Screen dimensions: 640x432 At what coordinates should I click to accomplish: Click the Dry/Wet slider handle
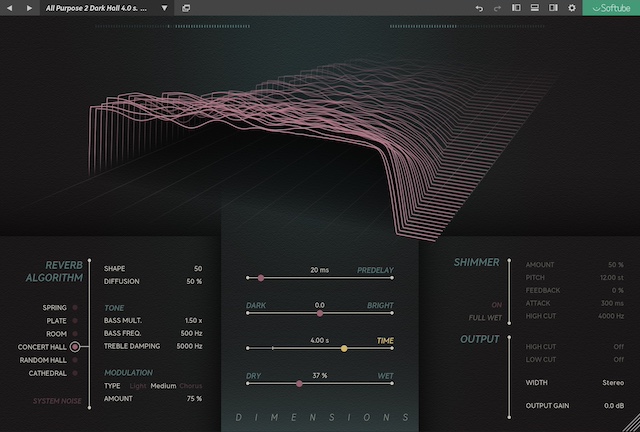click(x=299, y=383)
